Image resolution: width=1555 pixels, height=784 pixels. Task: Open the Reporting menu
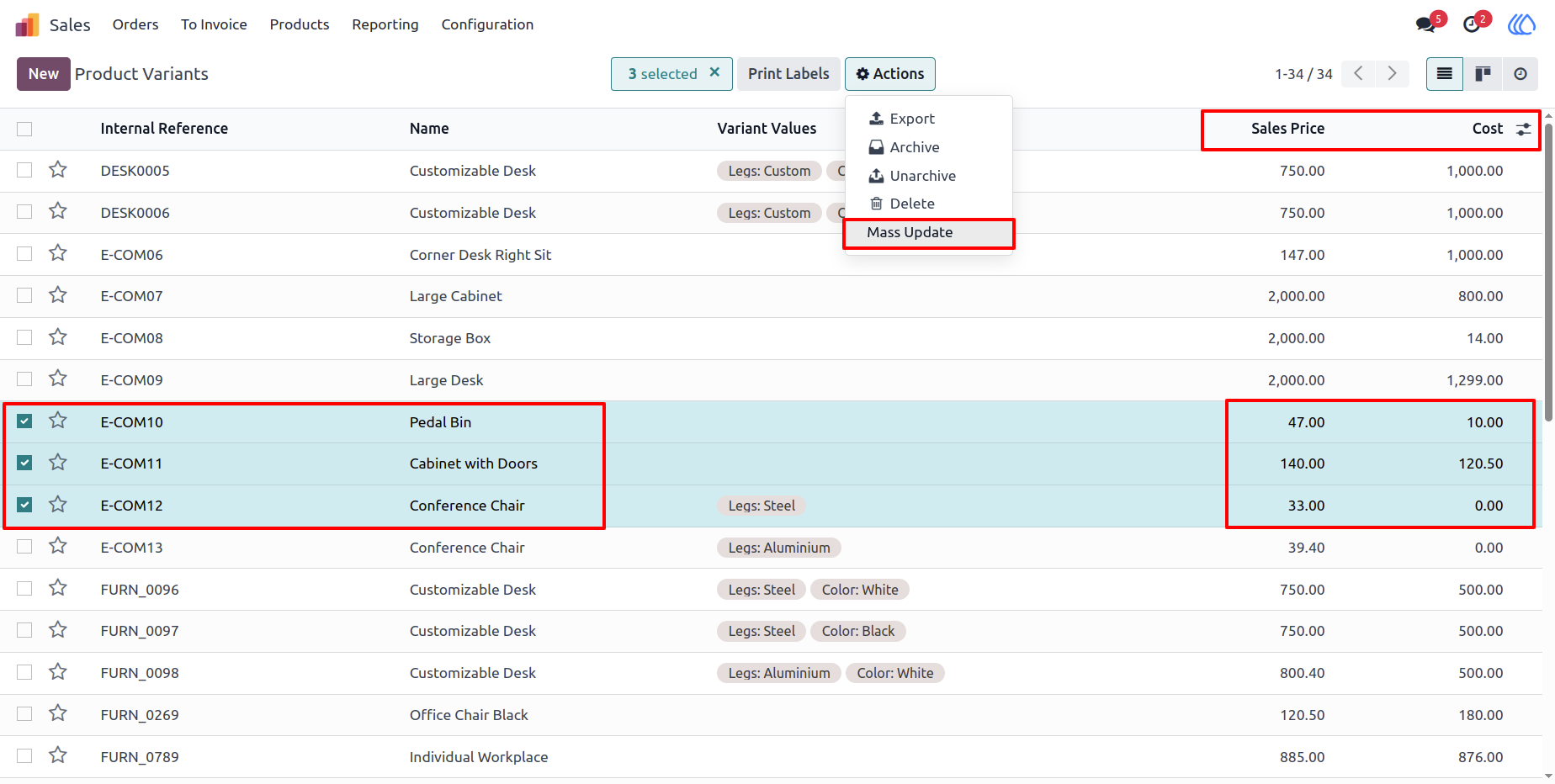[385, 24]
